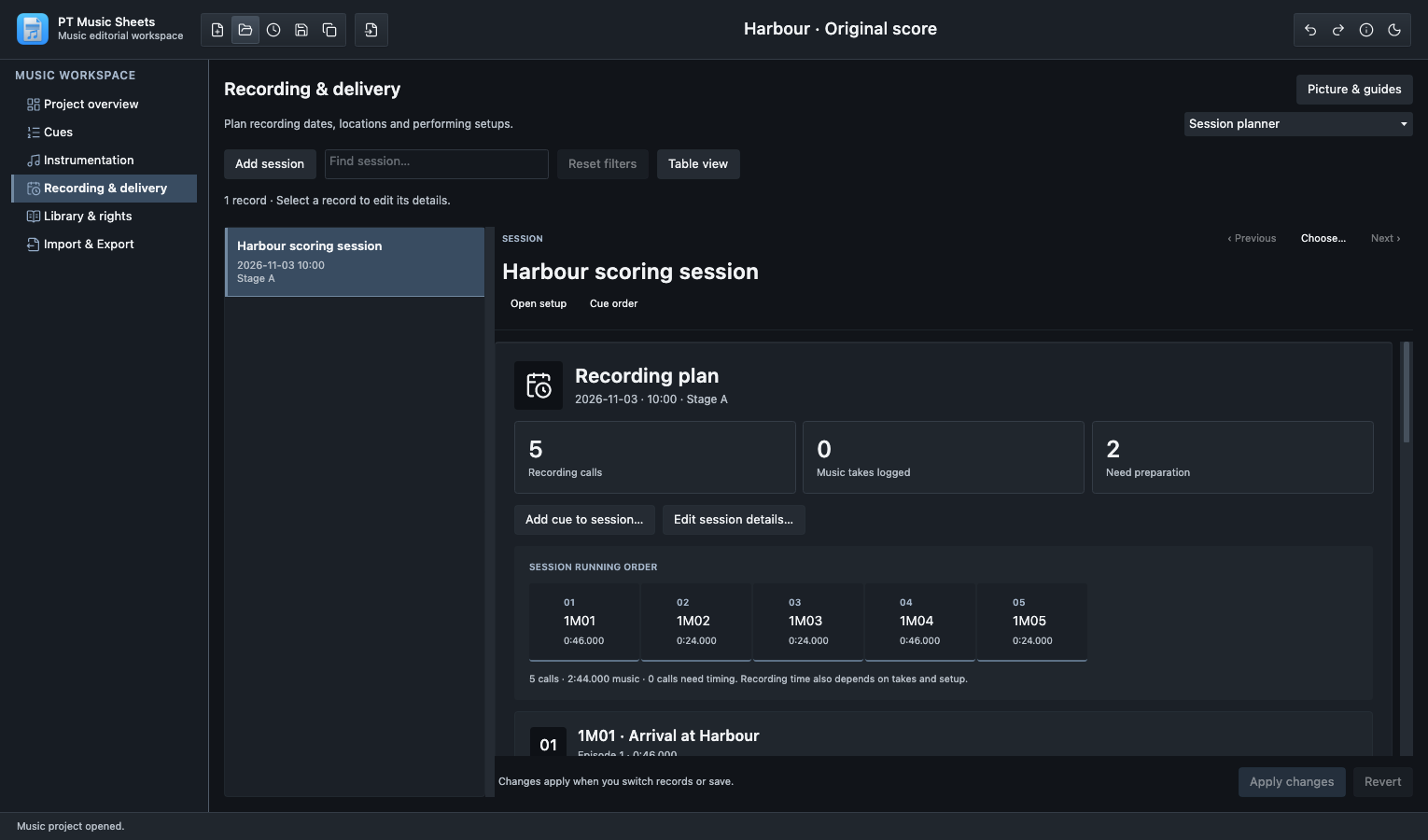Screen dimensions: 1428x840
Task: Select cue 1M05 in running order
Action: point(1032,623)
